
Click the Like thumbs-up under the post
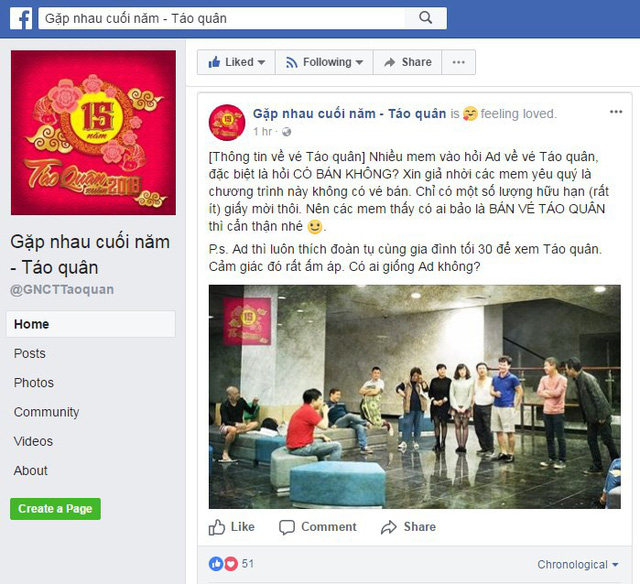(x=217, y=527)
